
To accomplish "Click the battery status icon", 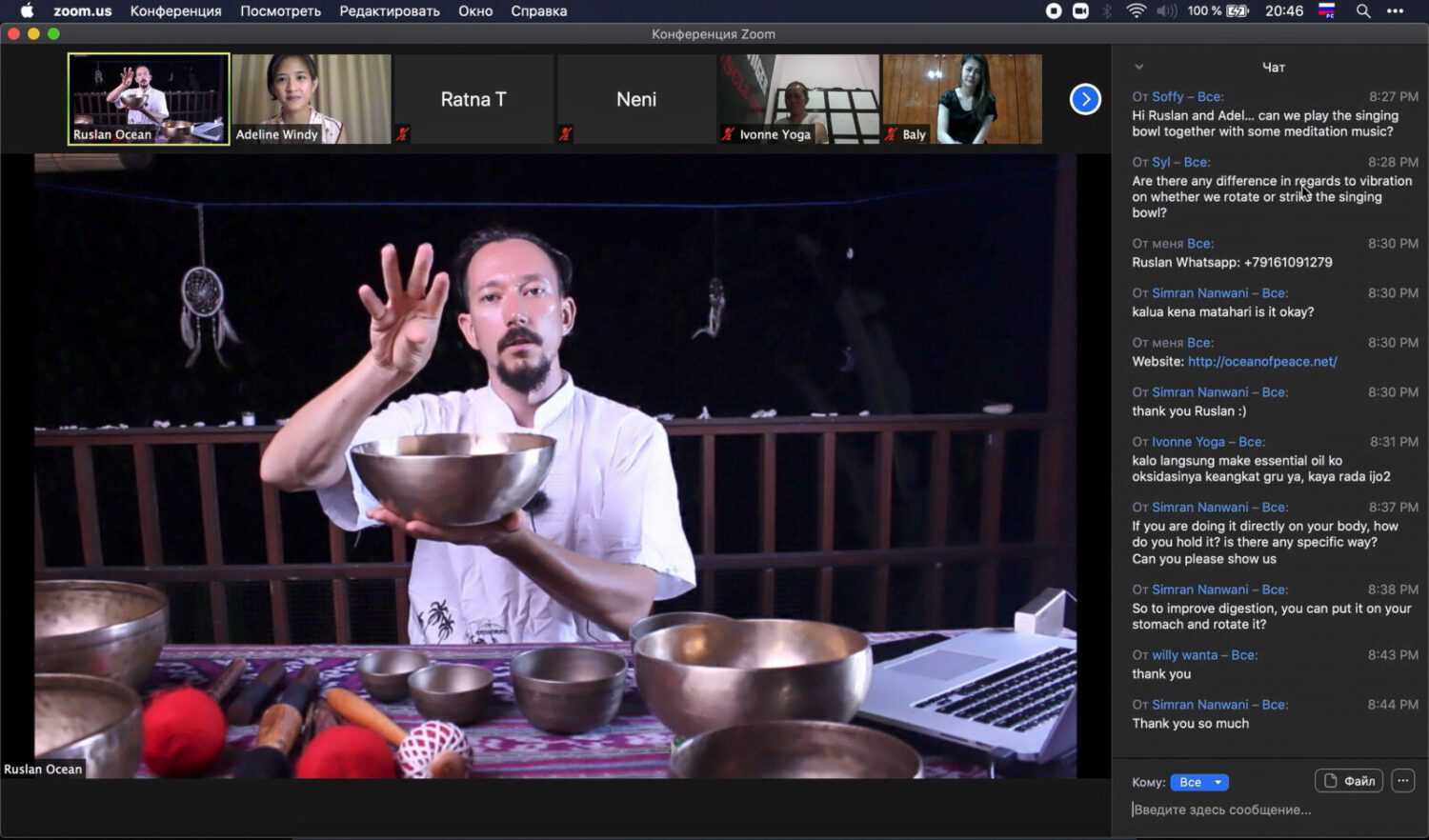I will point(1238,11).
